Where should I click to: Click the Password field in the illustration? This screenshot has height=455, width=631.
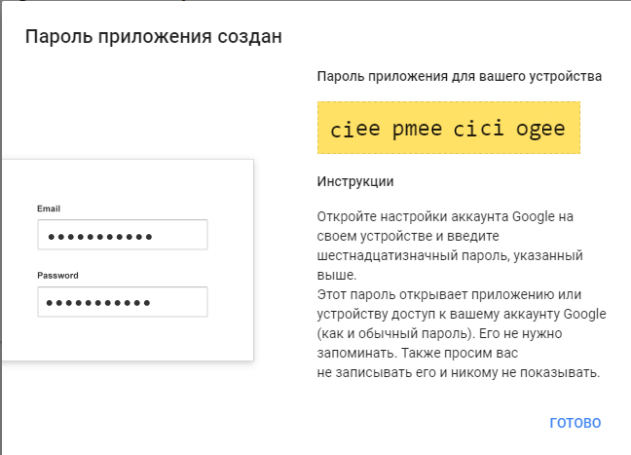(x=122, y=301)
